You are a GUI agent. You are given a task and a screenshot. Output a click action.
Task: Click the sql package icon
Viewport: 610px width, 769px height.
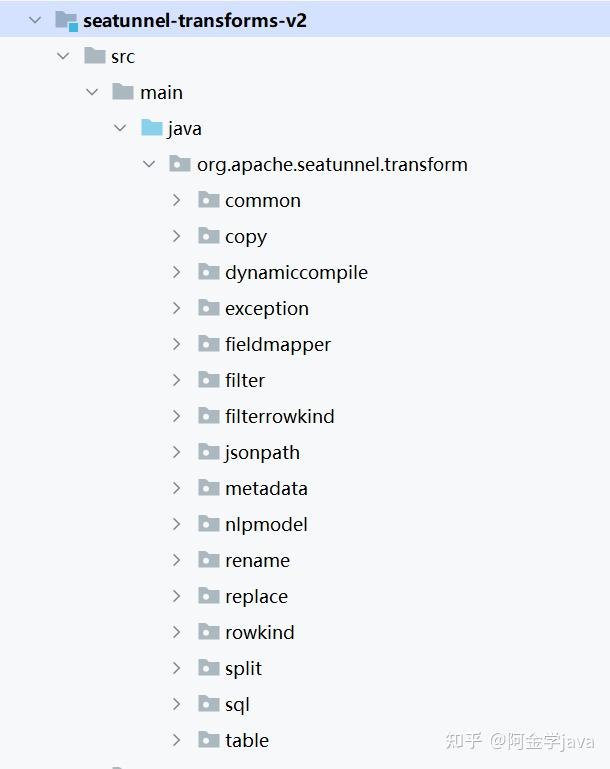[x=208, y=704]
